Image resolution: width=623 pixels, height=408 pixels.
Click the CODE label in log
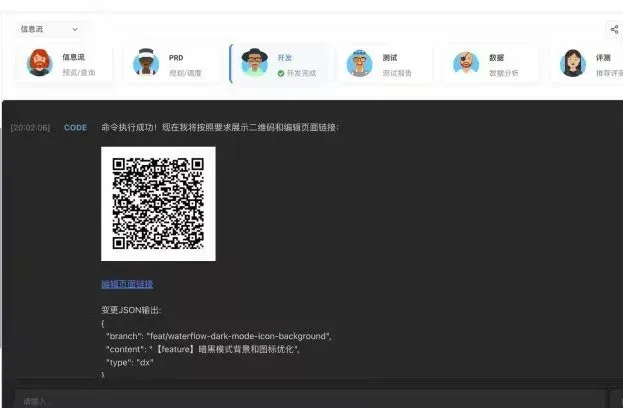coord(75,128)
